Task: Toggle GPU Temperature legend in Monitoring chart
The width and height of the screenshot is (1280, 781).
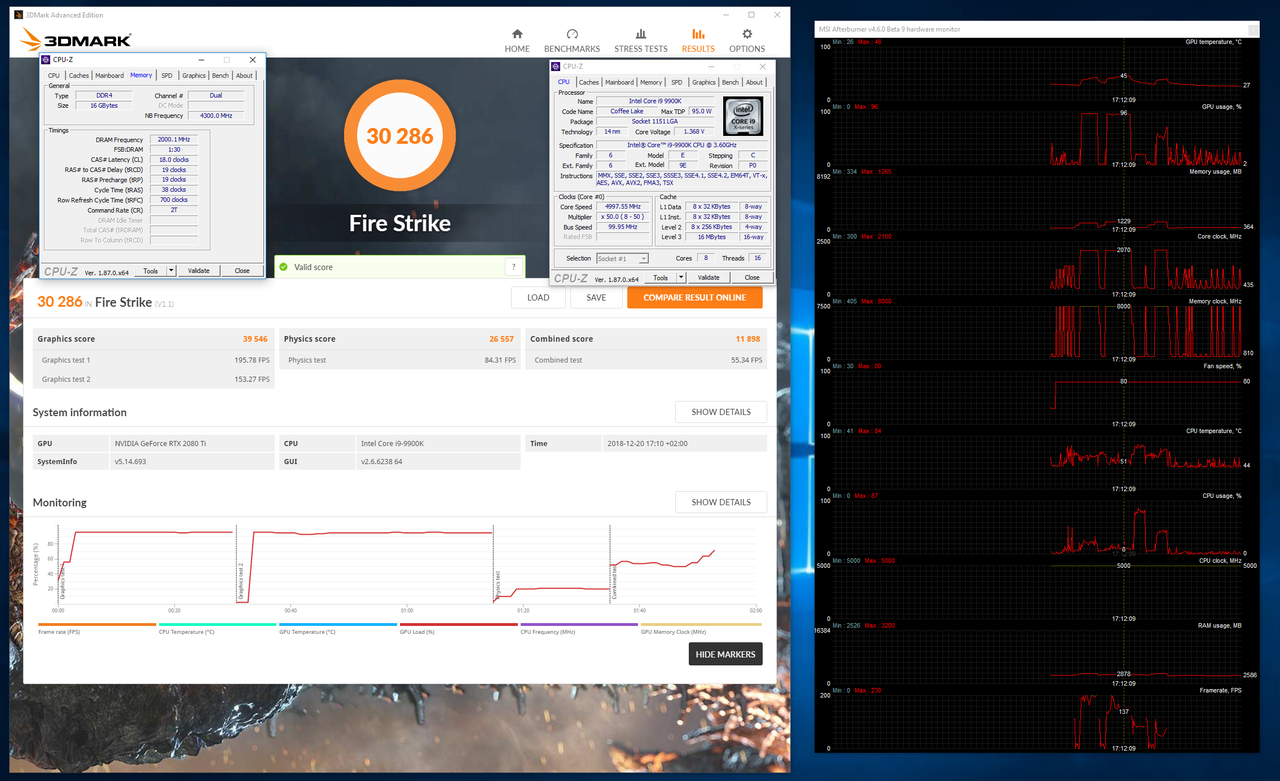Action: tap(337, 628)
